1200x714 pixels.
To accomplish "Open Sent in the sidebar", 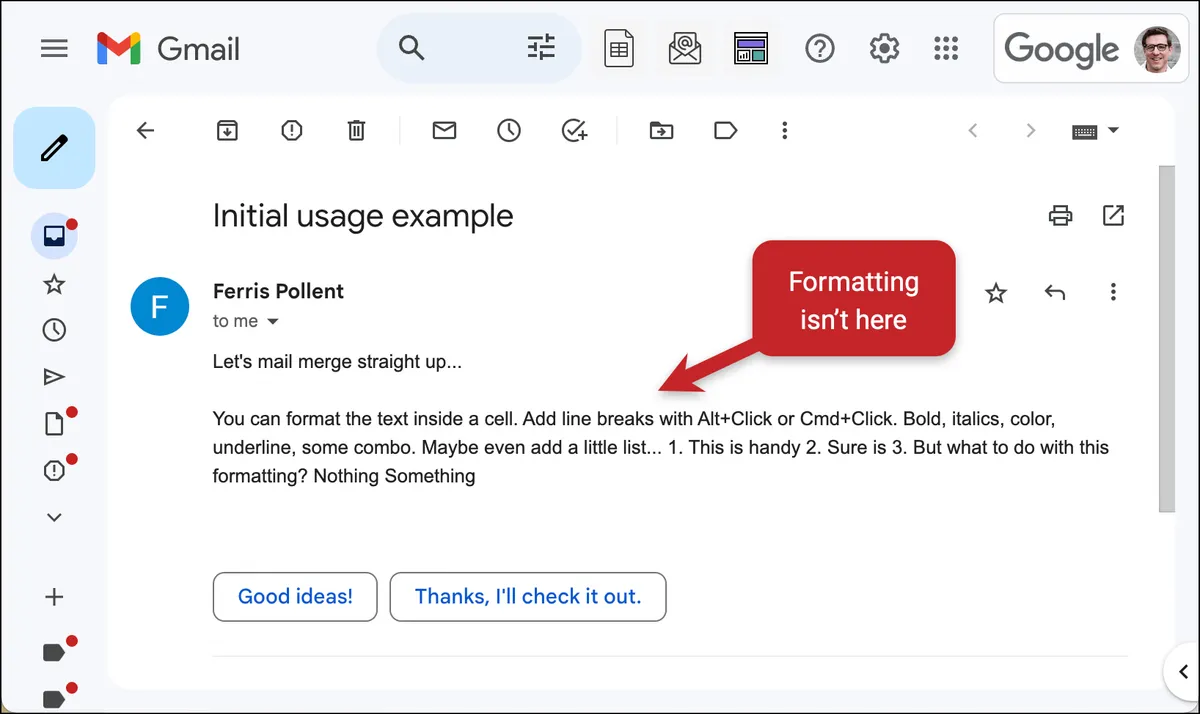I will [54, 376].
